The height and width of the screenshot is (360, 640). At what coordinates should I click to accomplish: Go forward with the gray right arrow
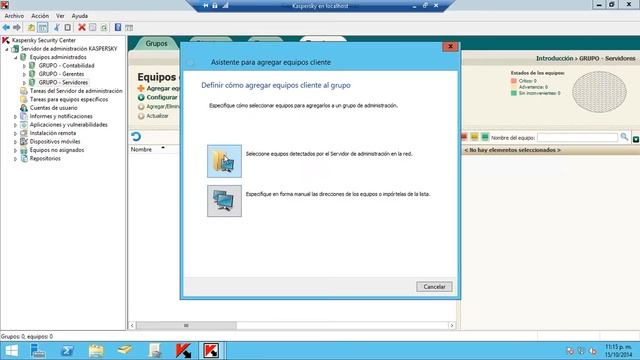(17, 27)
